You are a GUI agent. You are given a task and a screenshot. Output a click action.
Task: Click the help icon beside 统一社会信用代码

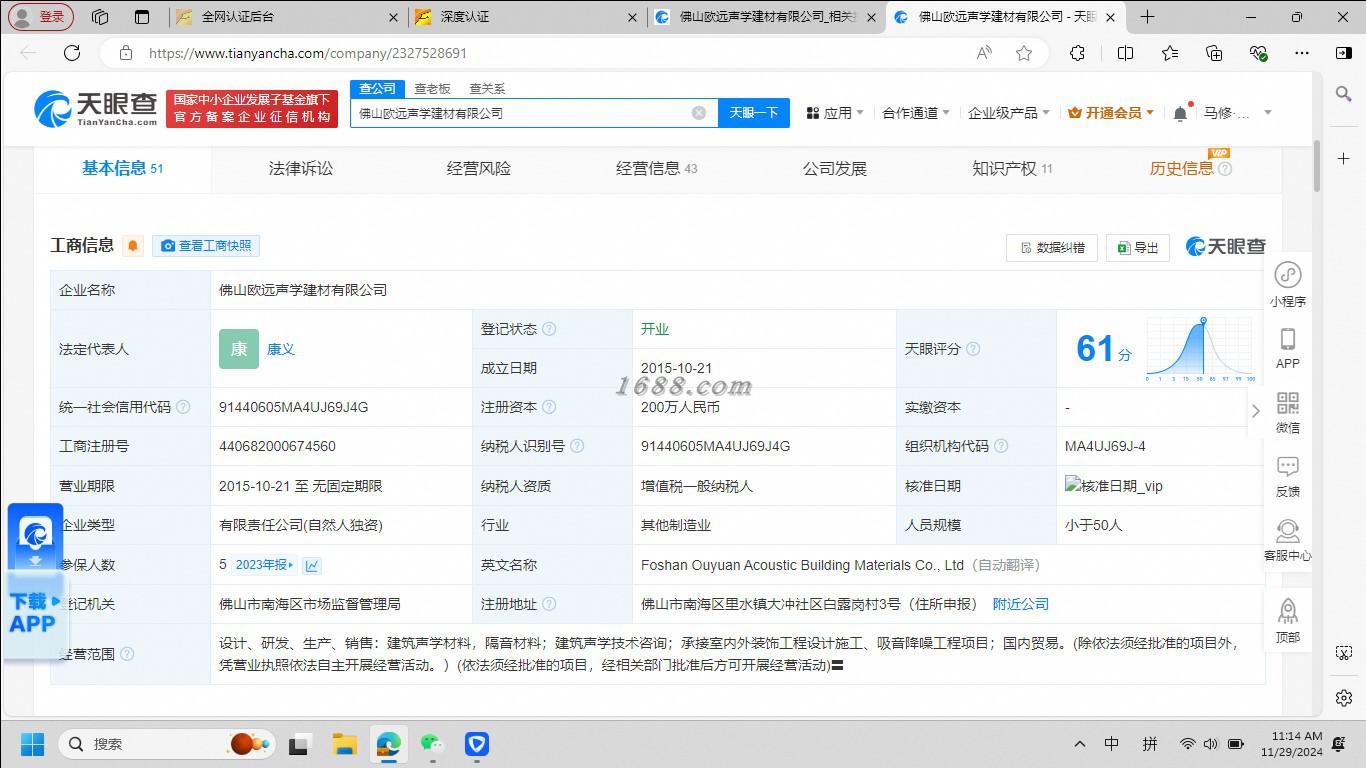[183, 407]
